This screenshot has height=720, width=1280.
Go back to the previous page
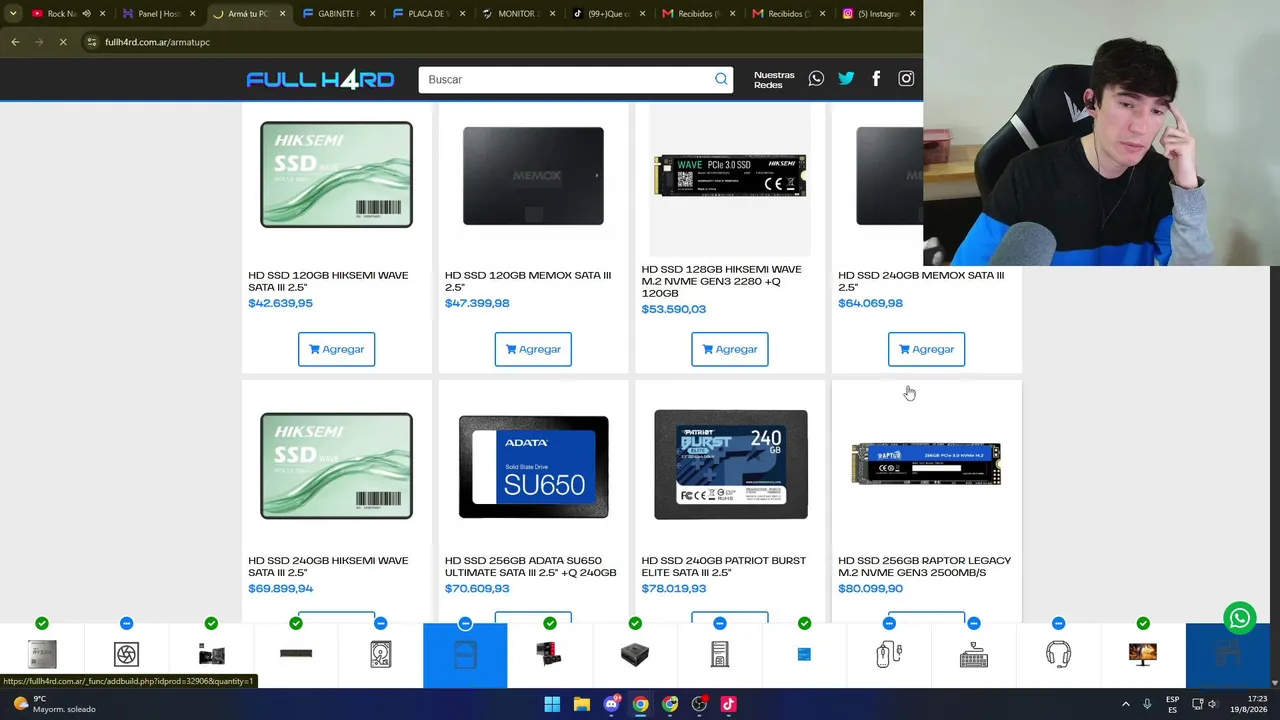[15, 42]
